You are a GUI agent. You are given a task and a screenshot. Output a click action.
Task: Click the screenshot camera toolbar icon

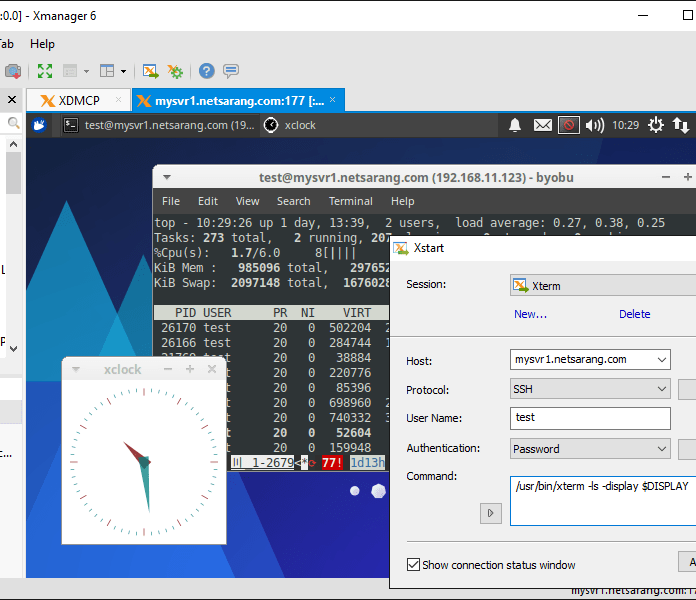tap(12, 71)
